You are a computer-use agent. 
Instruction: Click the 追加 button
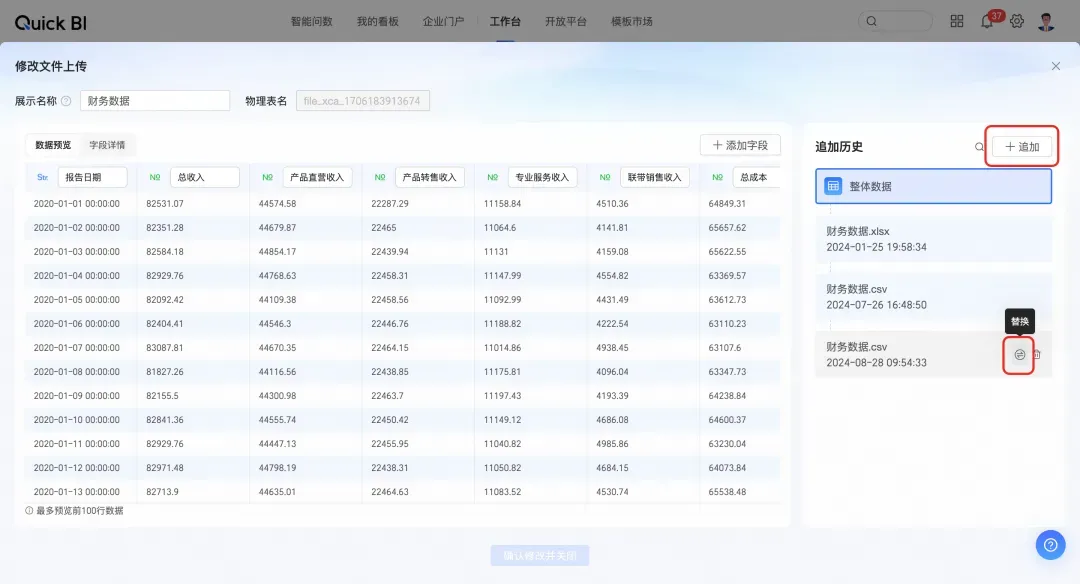coord(1022,147)
